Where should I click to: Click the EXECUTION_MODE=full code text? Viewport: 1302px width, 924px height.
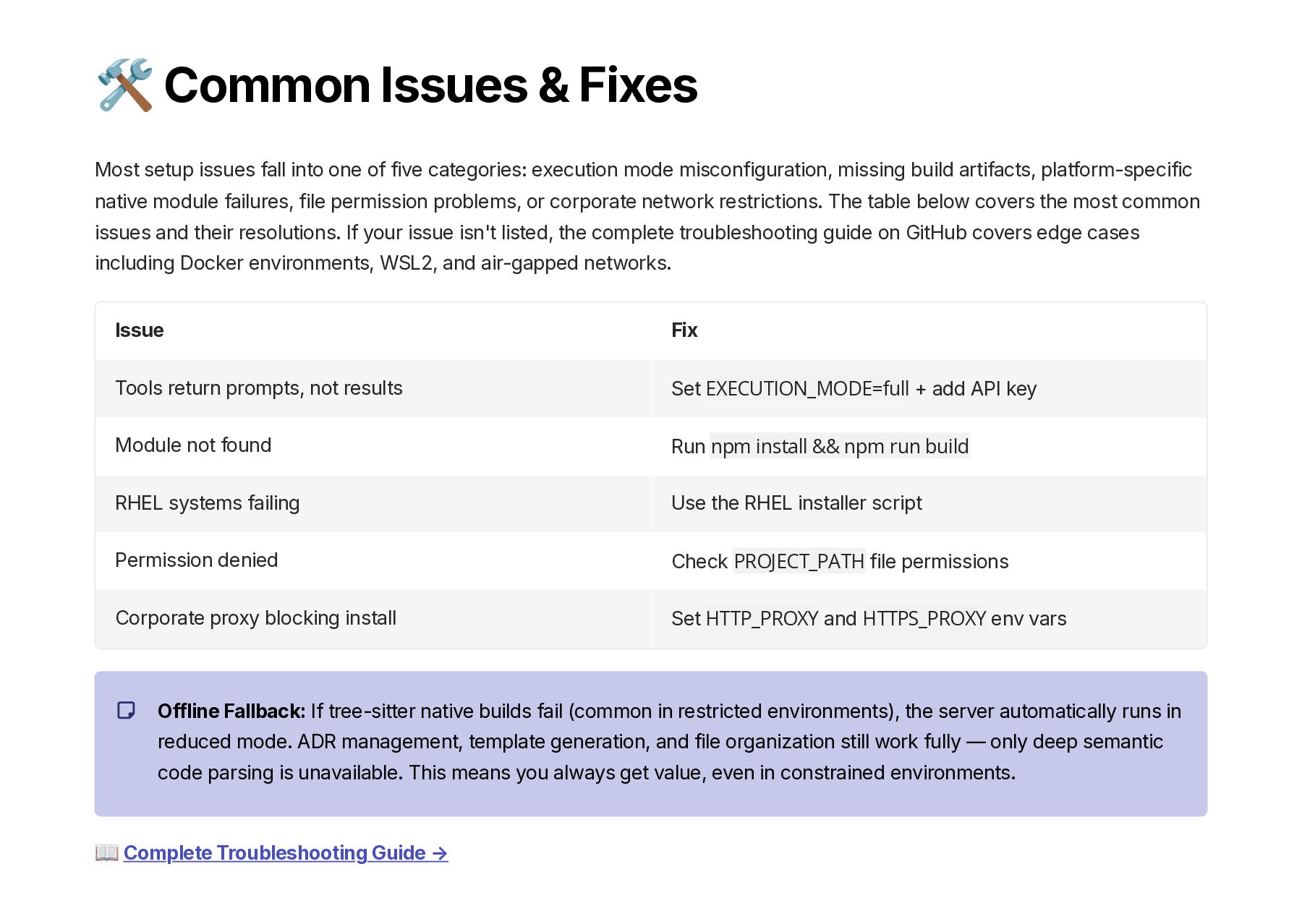807,389
